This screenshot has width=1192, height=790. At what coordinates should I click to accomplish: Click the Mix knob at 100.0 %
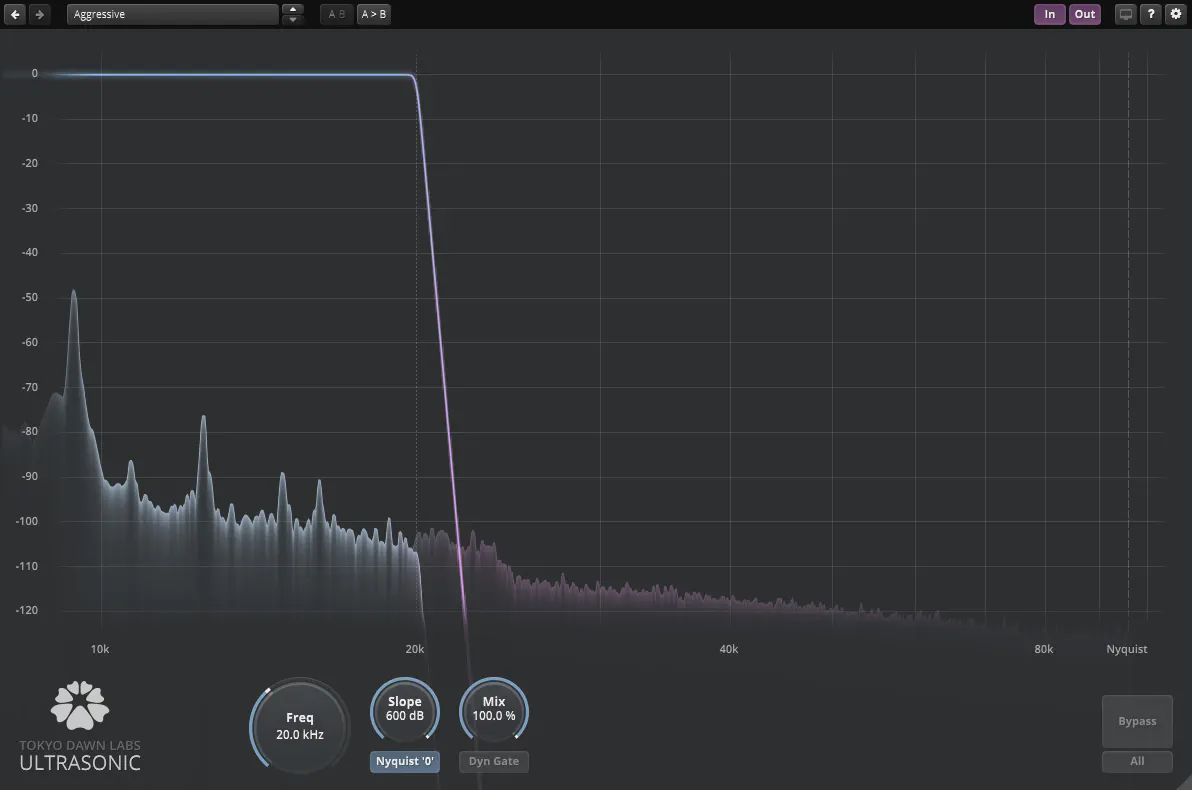494,710
